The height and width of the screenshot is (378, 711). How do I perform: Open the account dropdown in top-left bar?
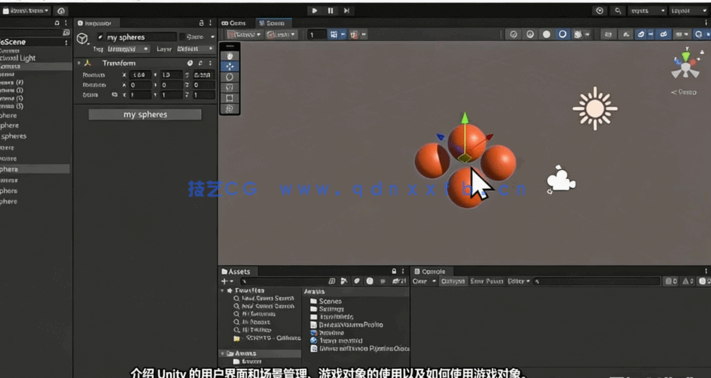tap(26, 10)
